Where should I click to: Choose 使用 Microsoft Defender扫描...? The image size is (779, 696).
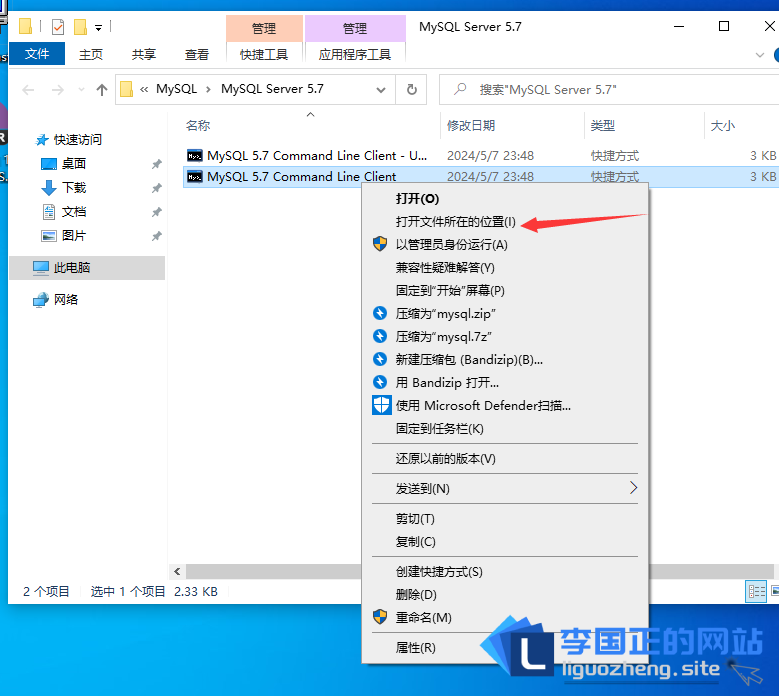coord(505,405)
